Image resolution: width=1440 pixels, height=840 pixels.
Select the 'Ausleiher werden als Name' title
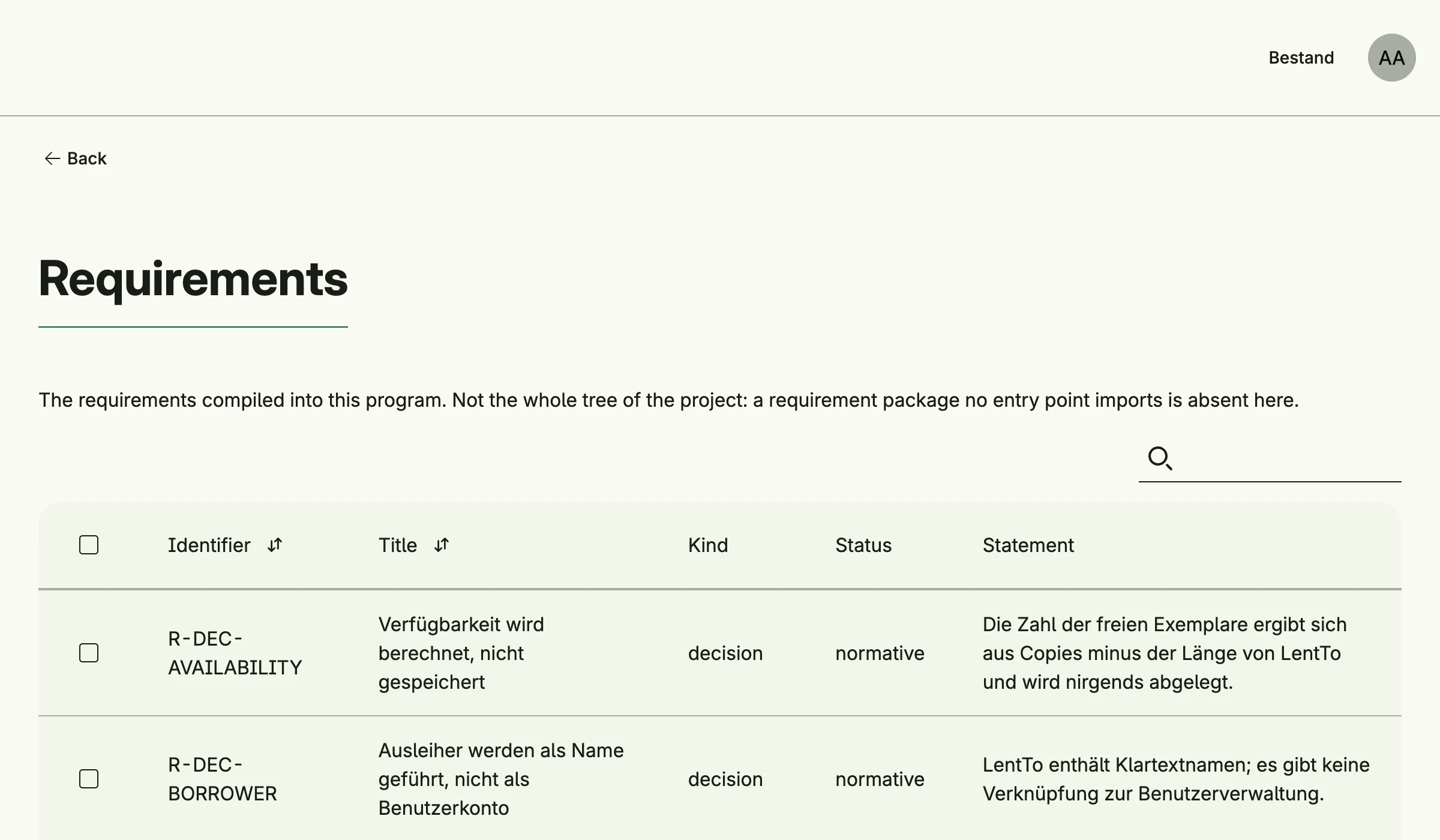(x=501, y=779)
